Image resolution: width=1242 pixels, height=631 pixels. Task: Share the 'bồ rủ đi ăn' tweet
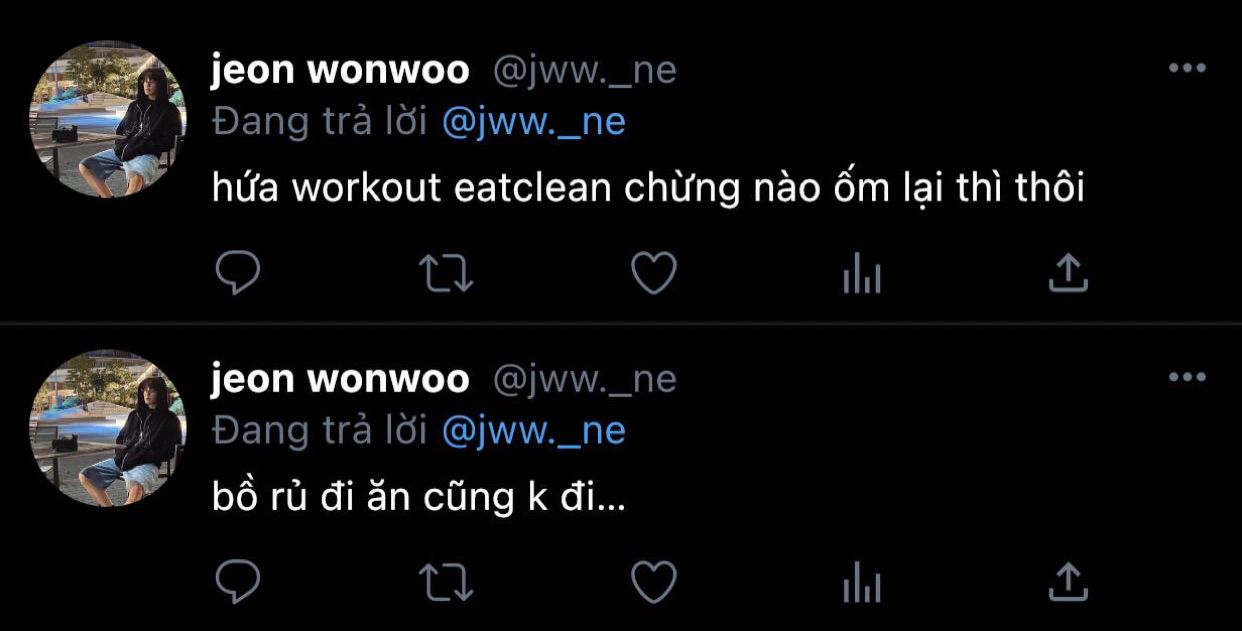[x=1067, y=581]
